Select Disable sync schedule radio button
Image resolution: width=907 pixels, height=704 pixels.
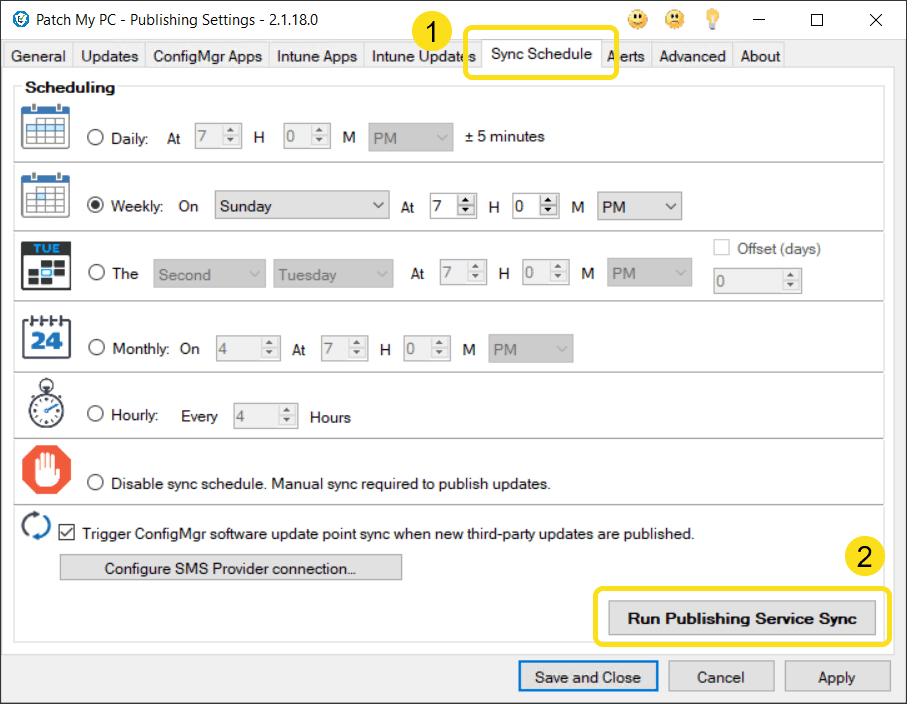(x=95, y=482)
